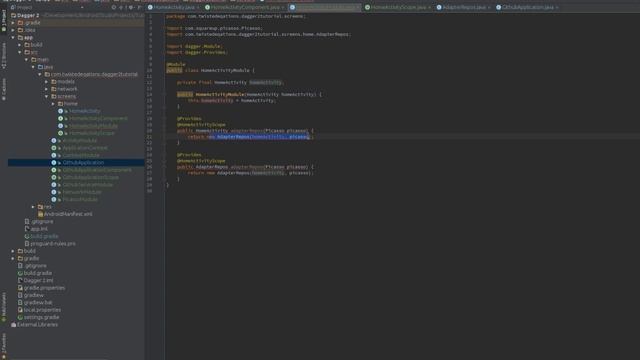640x360 pixels.
Task: Expand the .idea folder arrow
Action: coord(13,30)
